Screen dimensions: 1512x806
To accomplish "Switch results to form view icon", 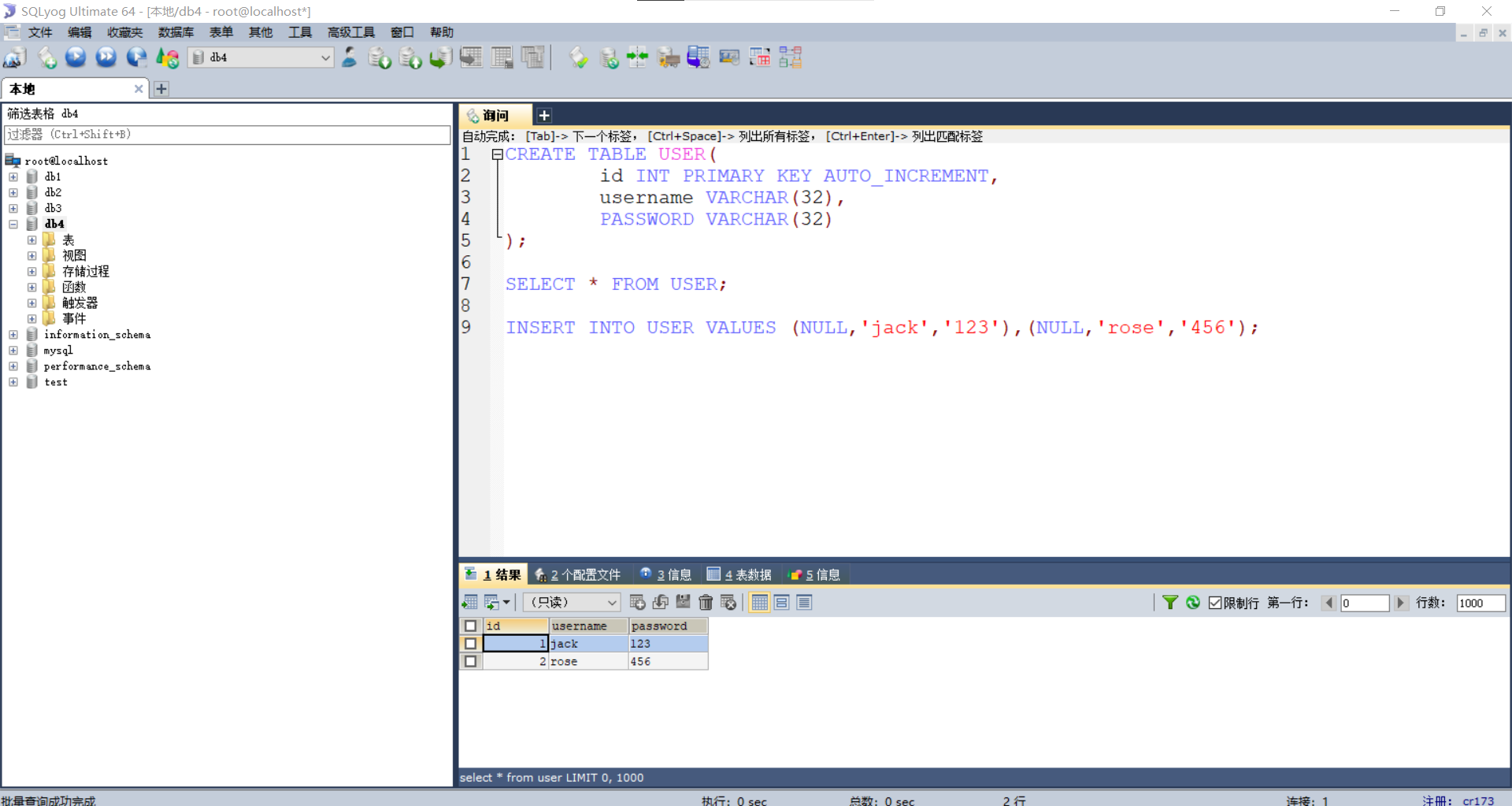I will [782, 603].
